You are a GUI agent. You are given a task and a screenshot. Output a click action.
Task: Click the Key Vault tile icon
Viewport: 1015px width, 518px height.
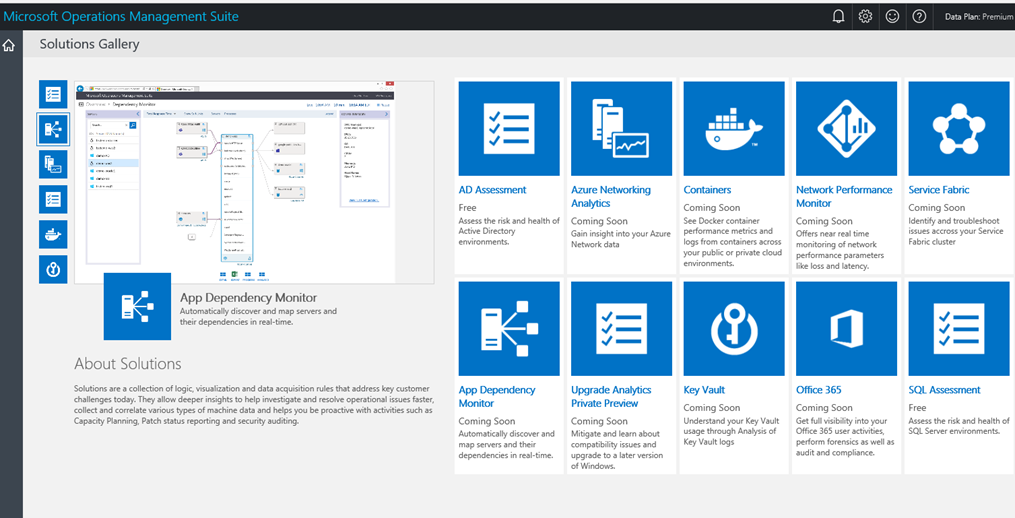(x=734, y=328)
